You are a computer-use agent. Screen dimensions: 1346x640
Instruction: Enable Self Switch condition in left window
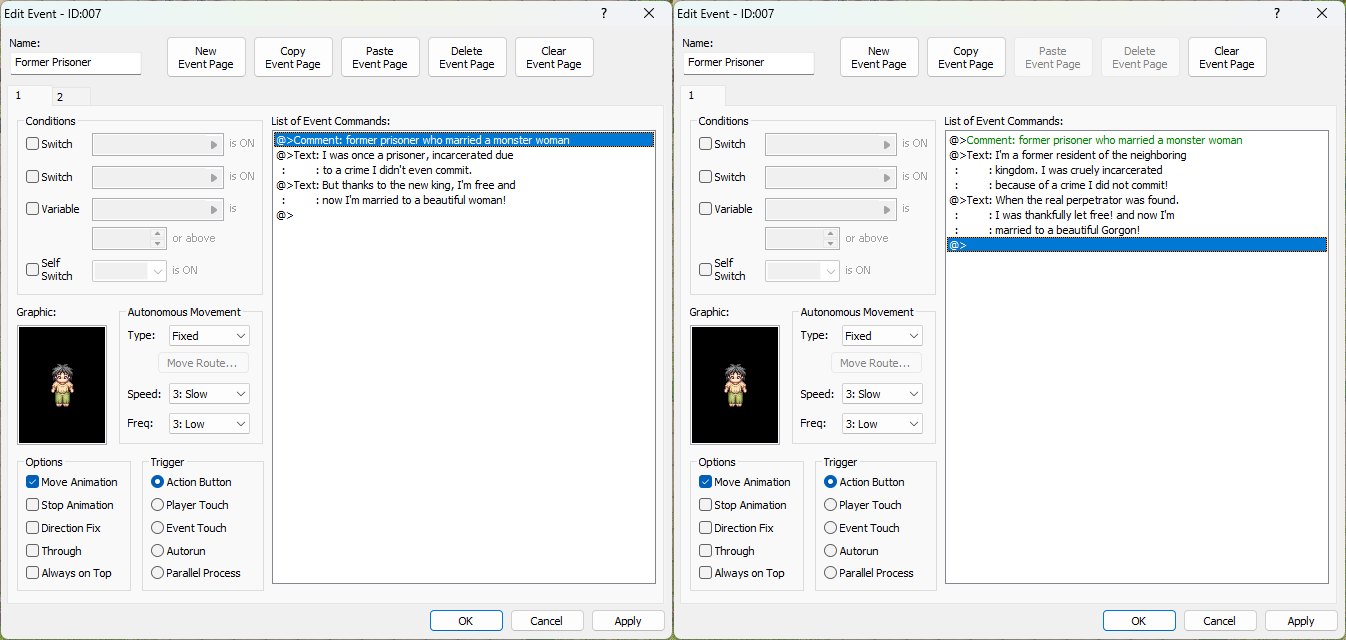coord(33,270)
